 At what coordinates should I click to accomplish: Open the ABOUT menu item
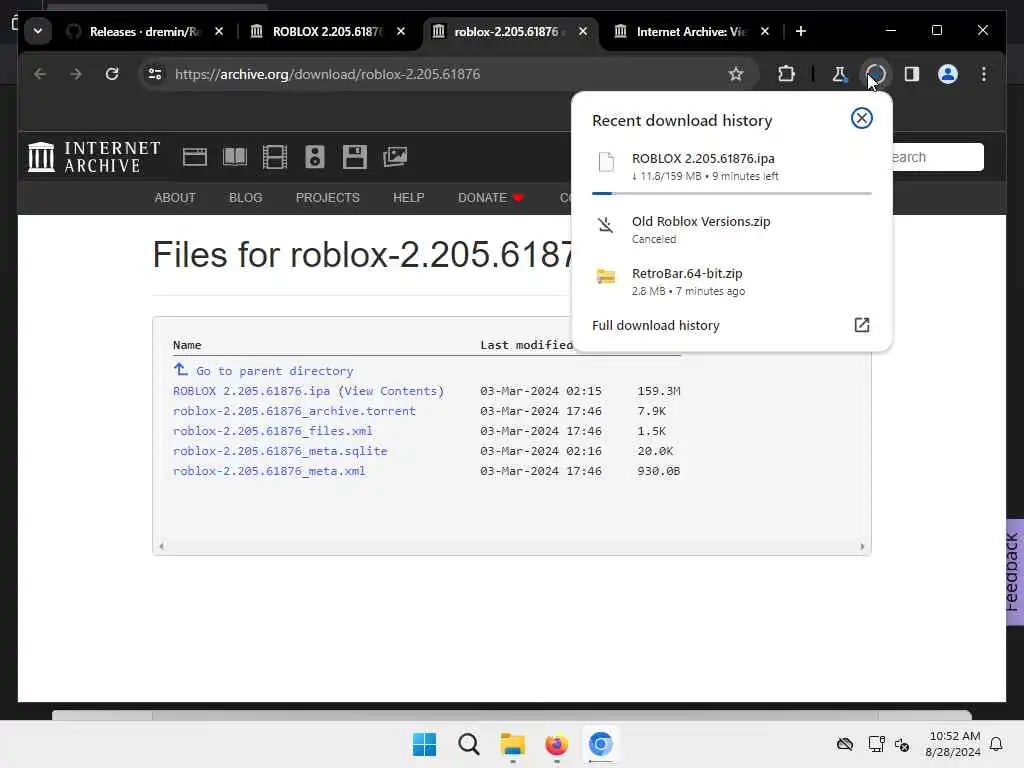pyautogui.click(x=175, y=197)
